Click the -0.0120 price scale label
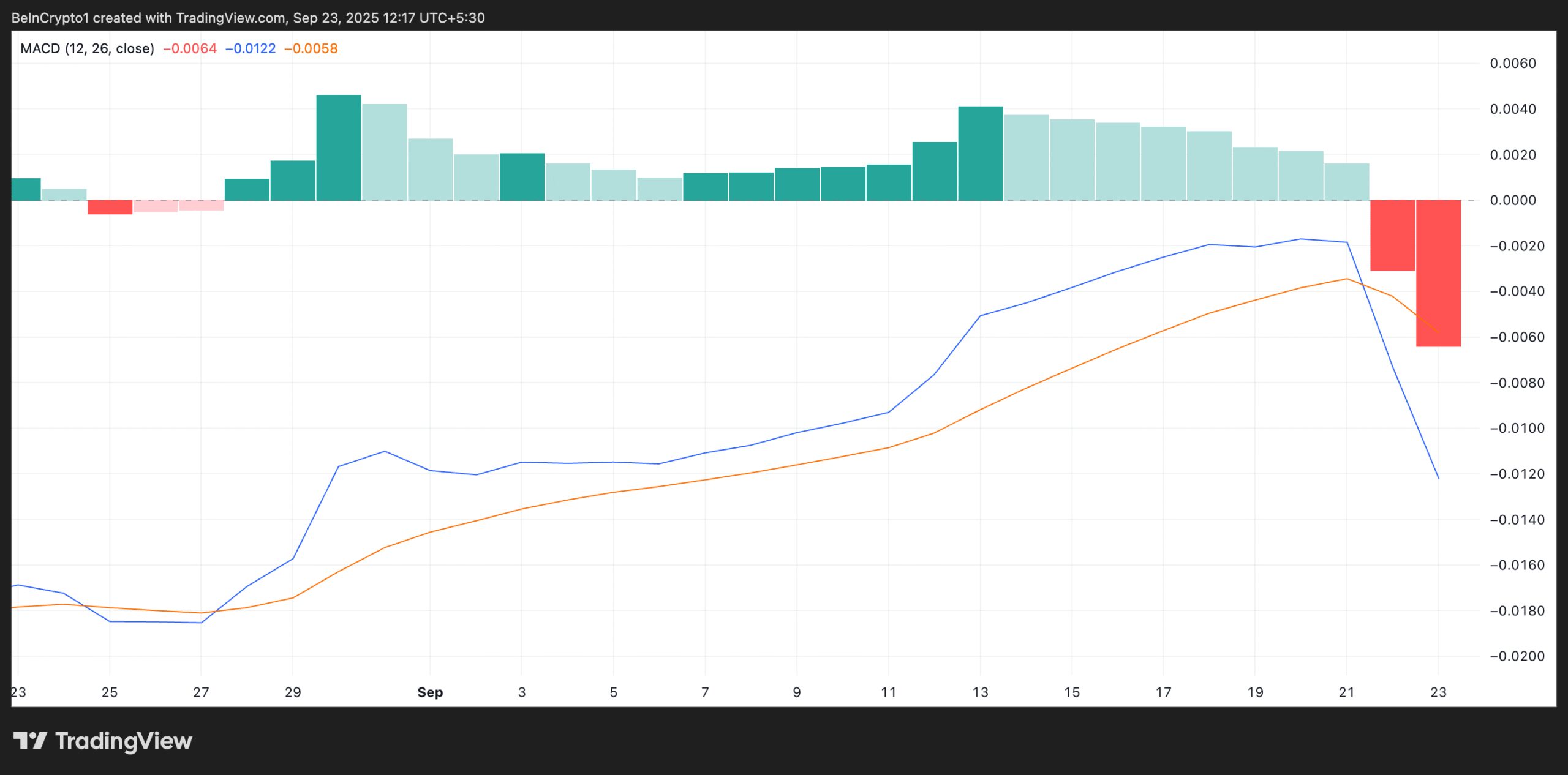This screenshot has width=1568, height=775. (x=1513, y=474)
